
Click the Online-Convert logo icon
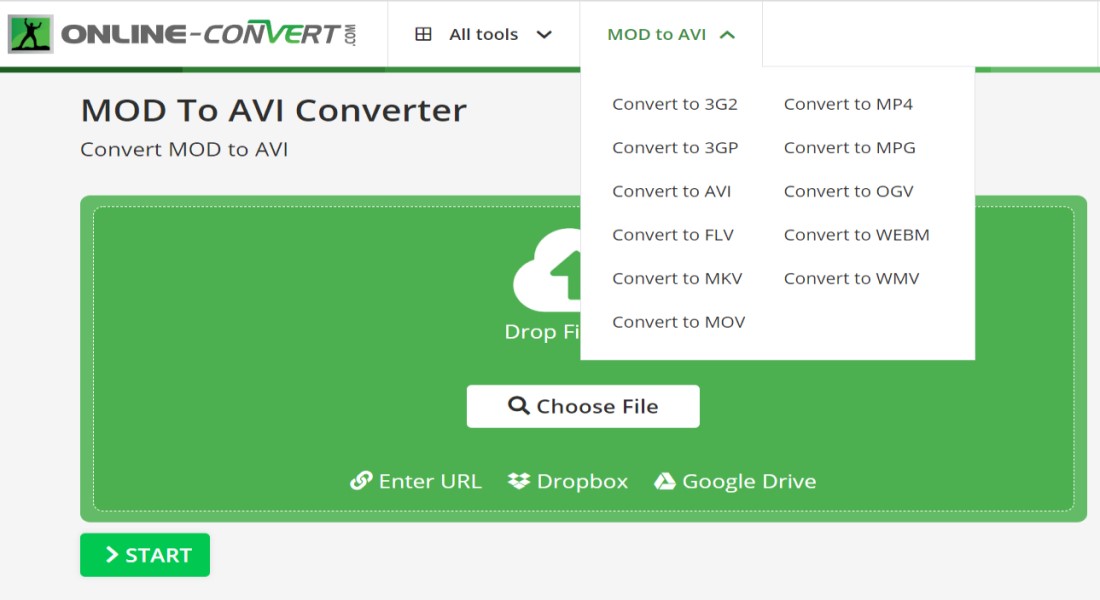(x=30, y=34)
